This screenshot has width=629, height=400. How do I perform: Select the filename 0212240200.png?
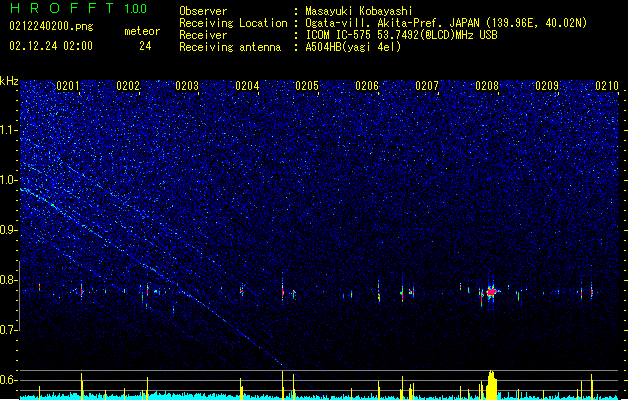click(51, 26)
